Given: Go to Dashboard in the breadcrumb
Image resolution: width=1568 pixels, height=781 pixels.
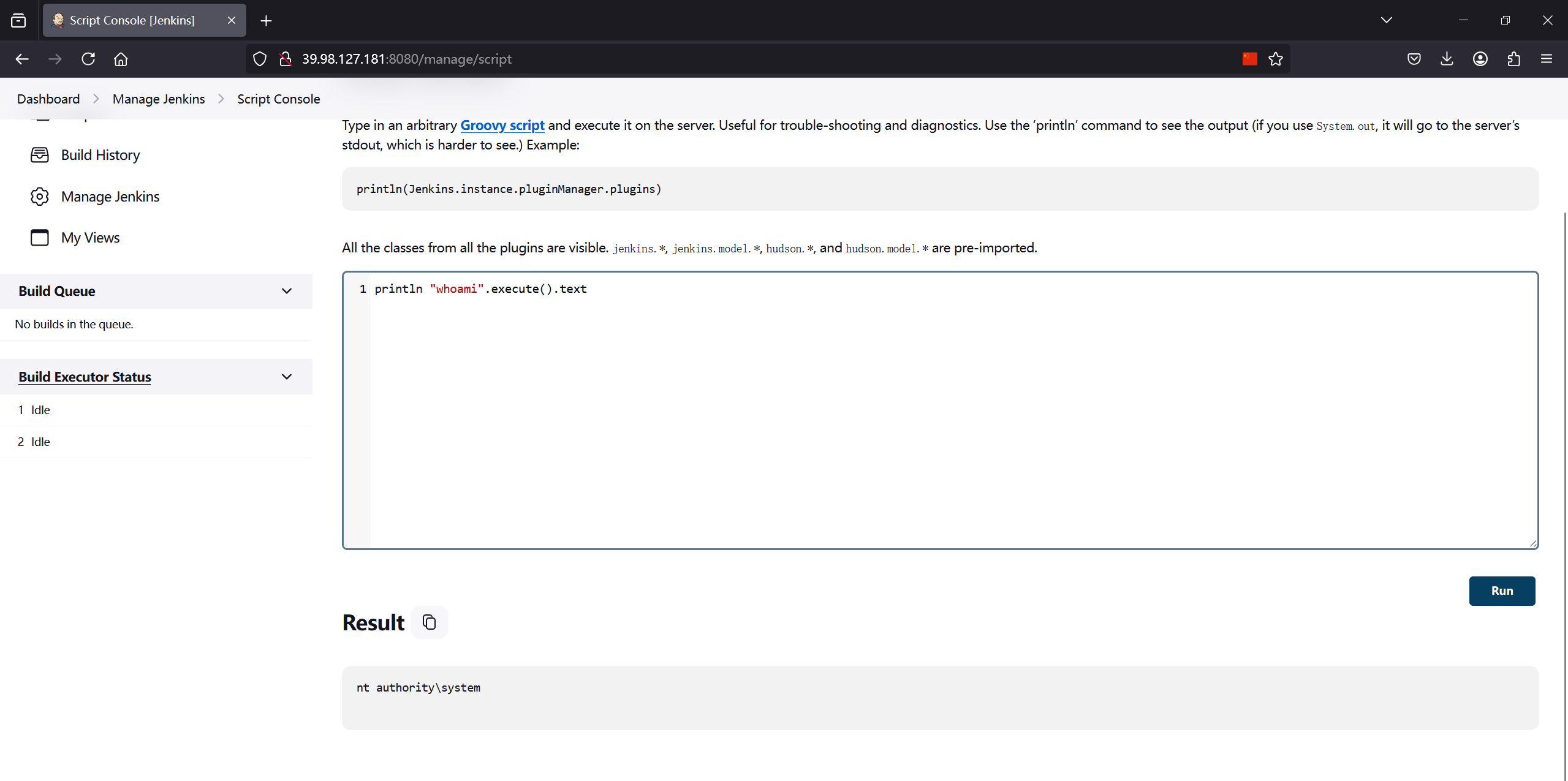Looking at the screenshot, I should (x=48, y=99).
